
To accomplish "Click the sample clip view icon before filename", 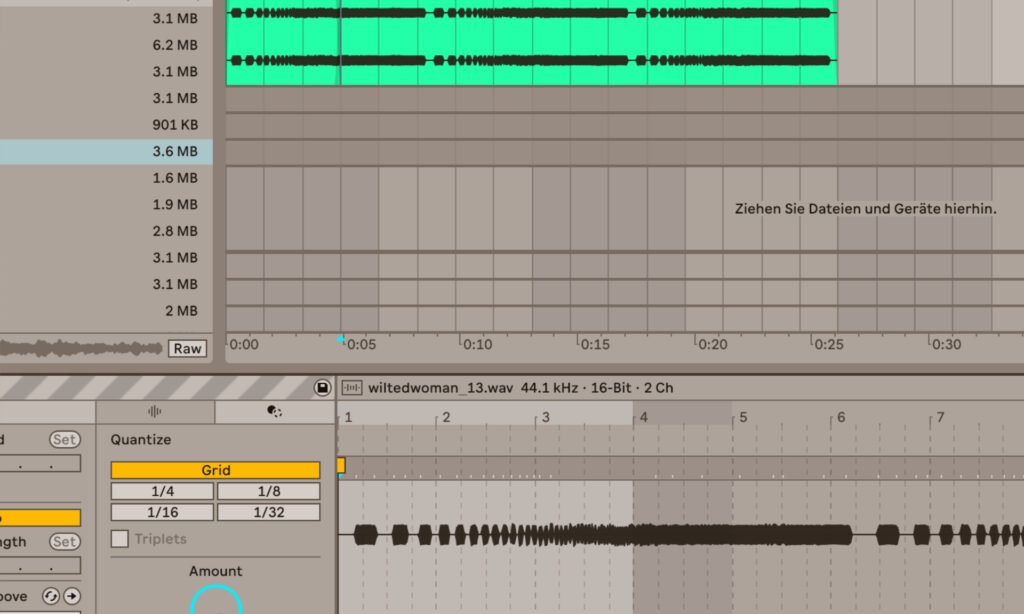I will 351,388.
